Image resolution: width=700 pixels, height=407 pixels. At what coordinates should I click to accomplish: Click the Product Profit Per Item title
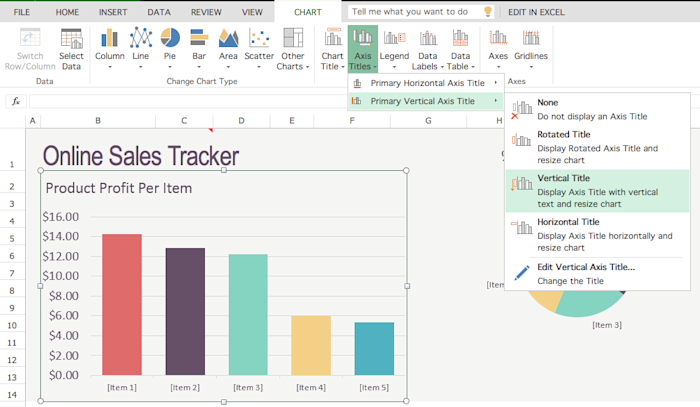pos(119,188)
